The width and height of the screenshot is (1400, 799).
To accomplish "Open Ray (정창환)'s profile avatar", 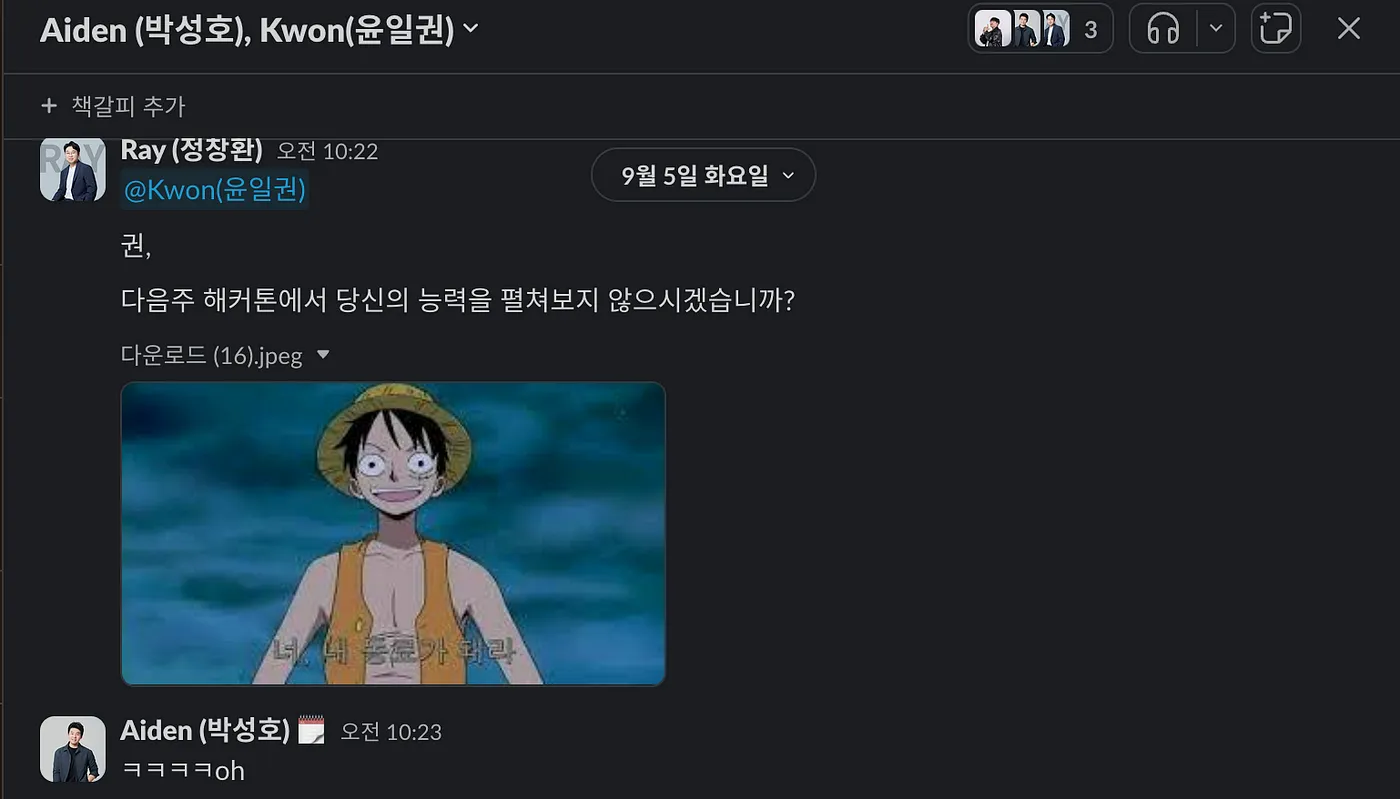I will 73,168.
